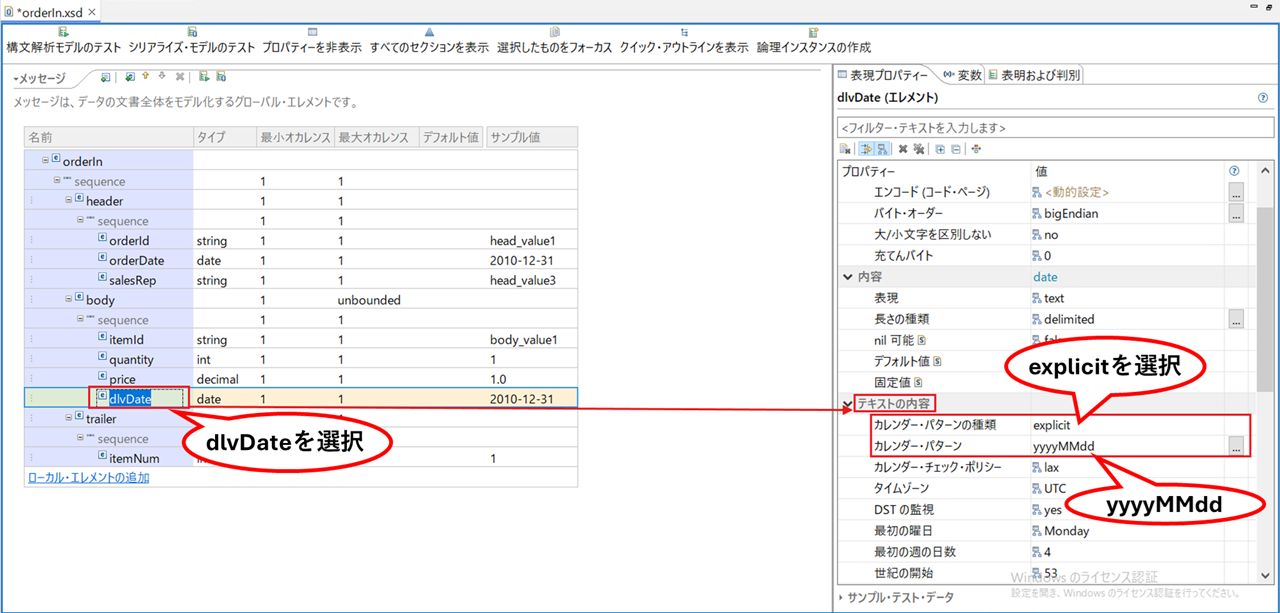Click the properties panel vertical scrollbar
The width and height of the screenshot is (1280, 613).
[1266, 280]
